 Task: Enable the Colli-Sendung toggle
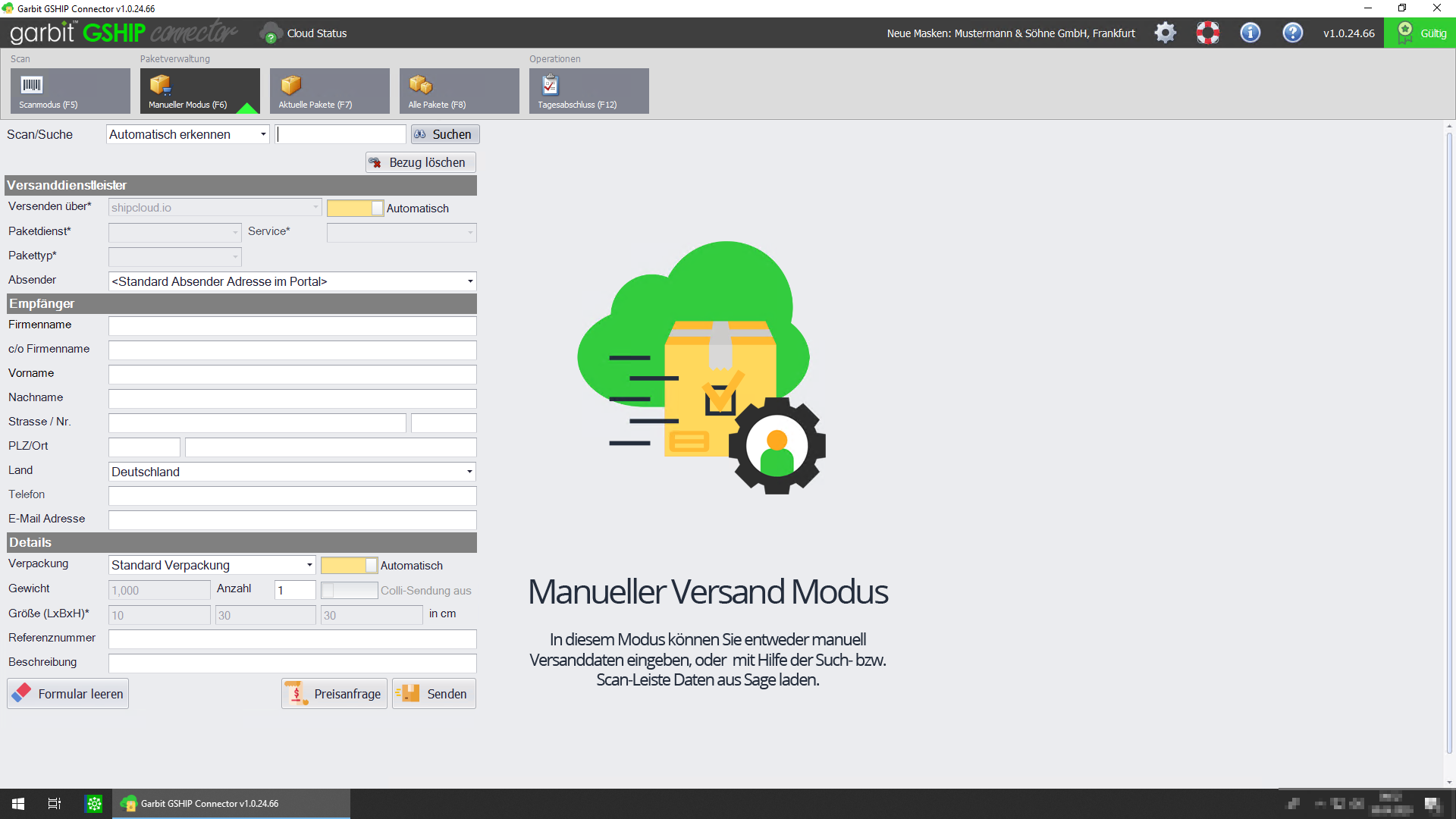pos(349,591)
